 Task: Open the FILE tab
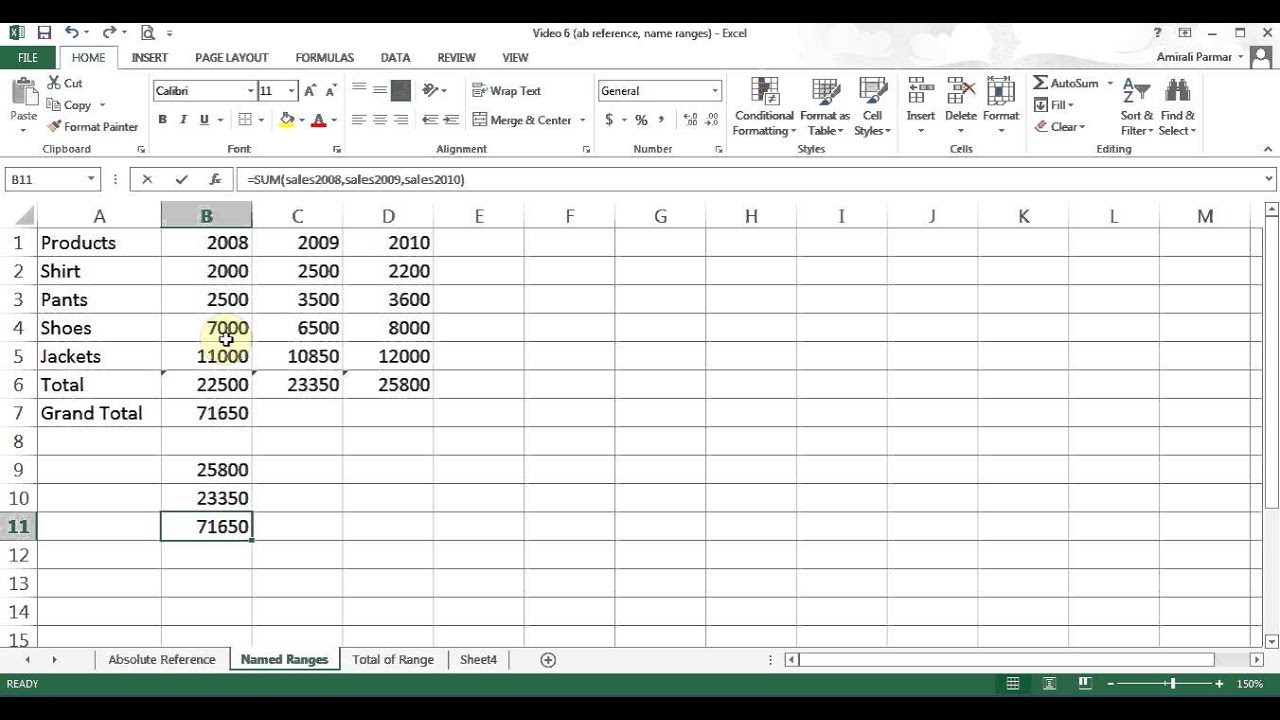(28, 58)
